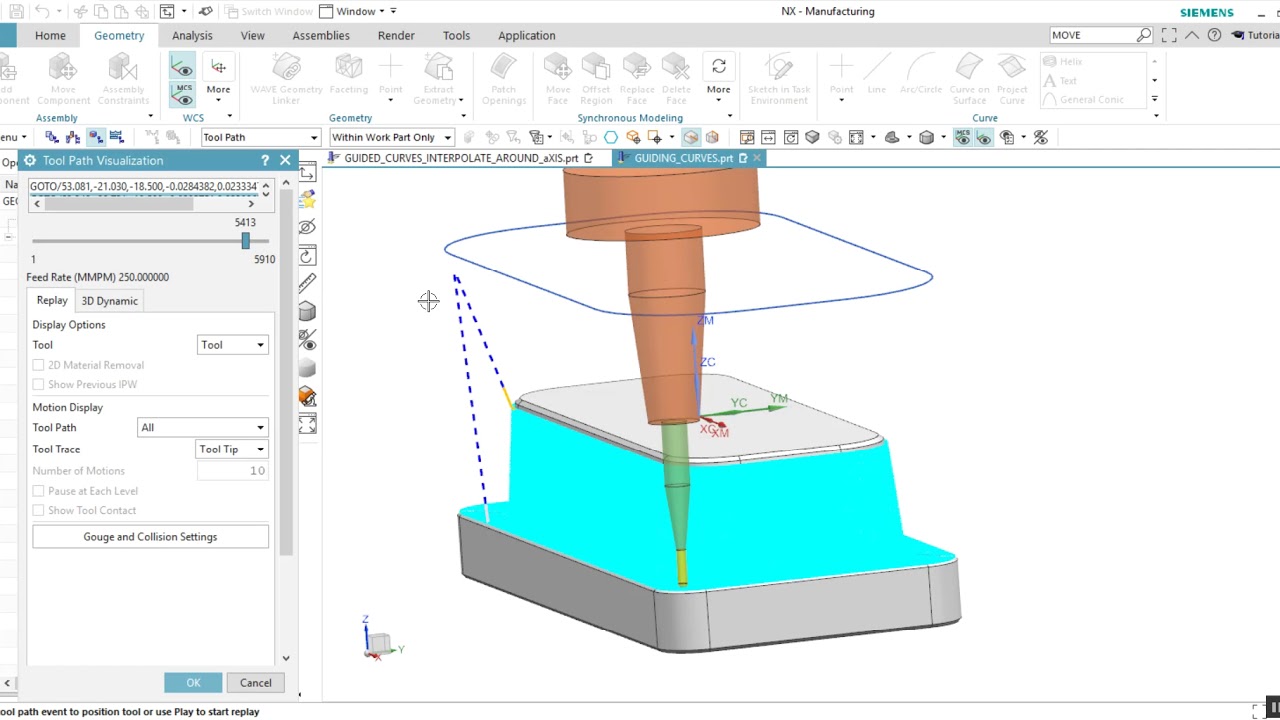The width and height of the screenshot is (1280, 720).
Task: Click the tool path position slider handle
Action: (245, 241)
